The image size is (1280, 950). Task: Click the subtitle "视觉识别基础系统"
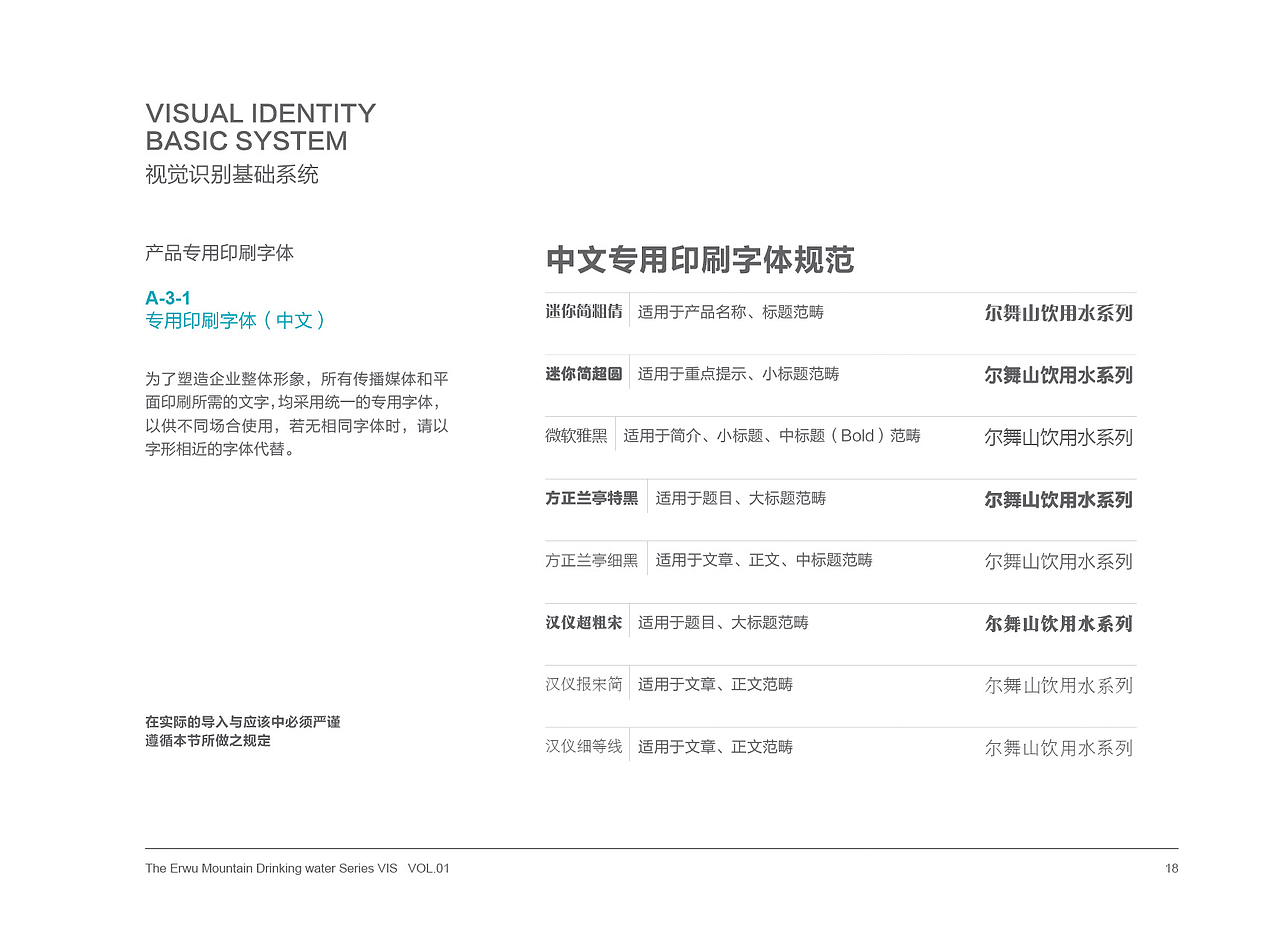(x=232, y=174)
